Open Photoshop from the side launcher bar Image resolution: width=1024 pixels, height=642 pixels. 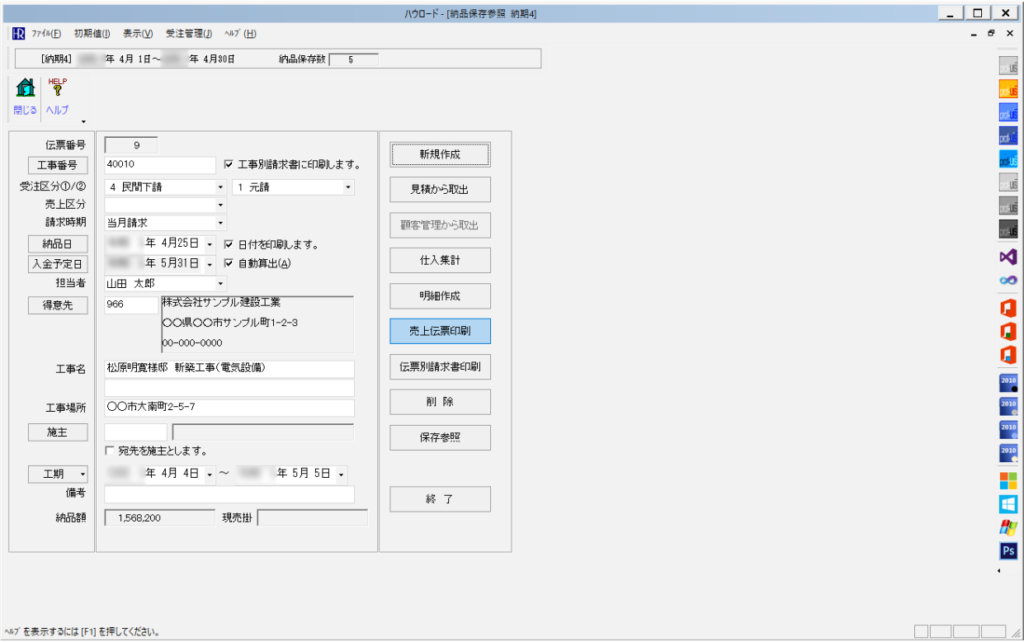[1008, 551]
